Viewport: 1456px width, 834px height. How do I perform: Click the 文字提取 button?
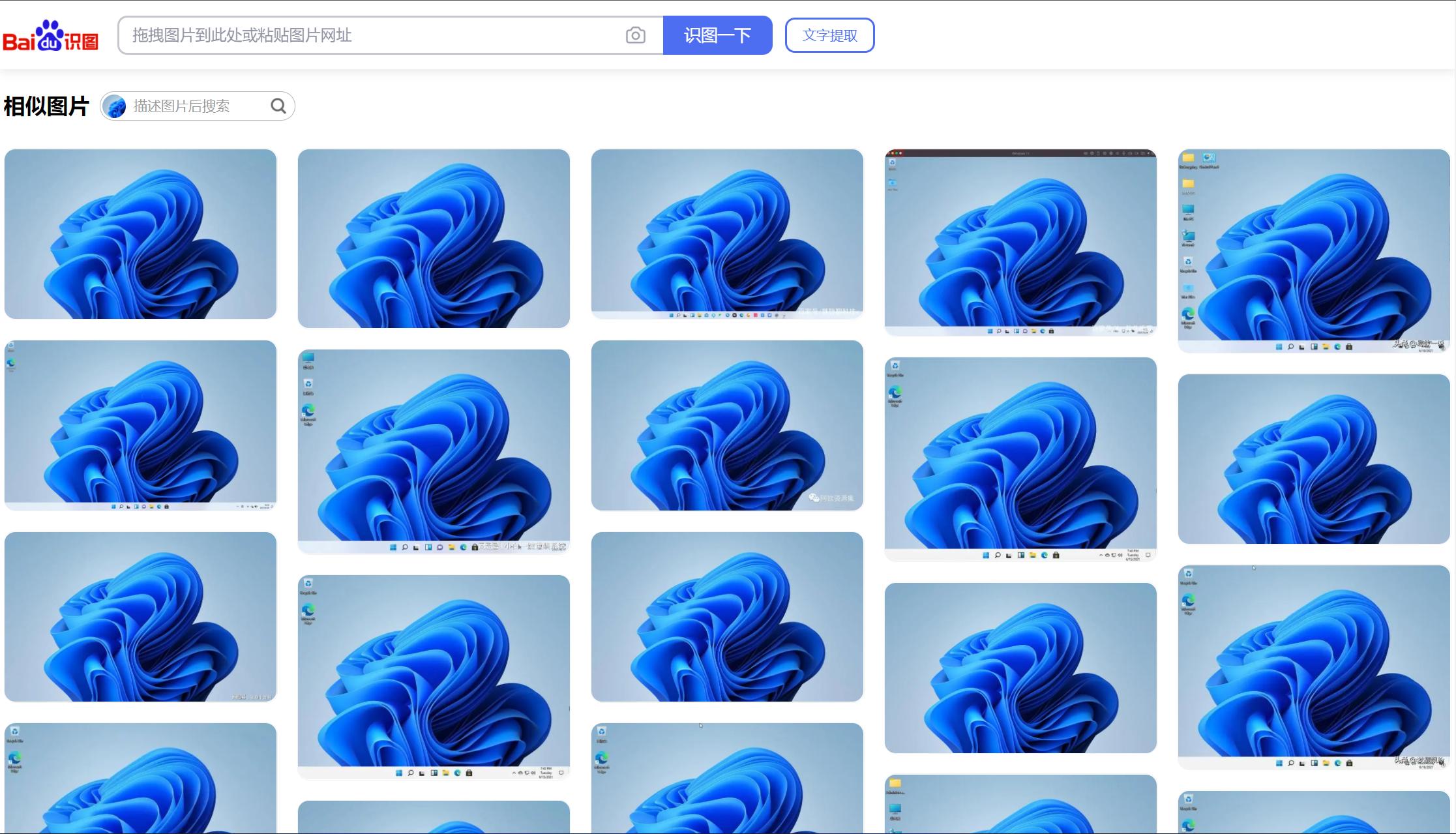[x=829, y=35]
